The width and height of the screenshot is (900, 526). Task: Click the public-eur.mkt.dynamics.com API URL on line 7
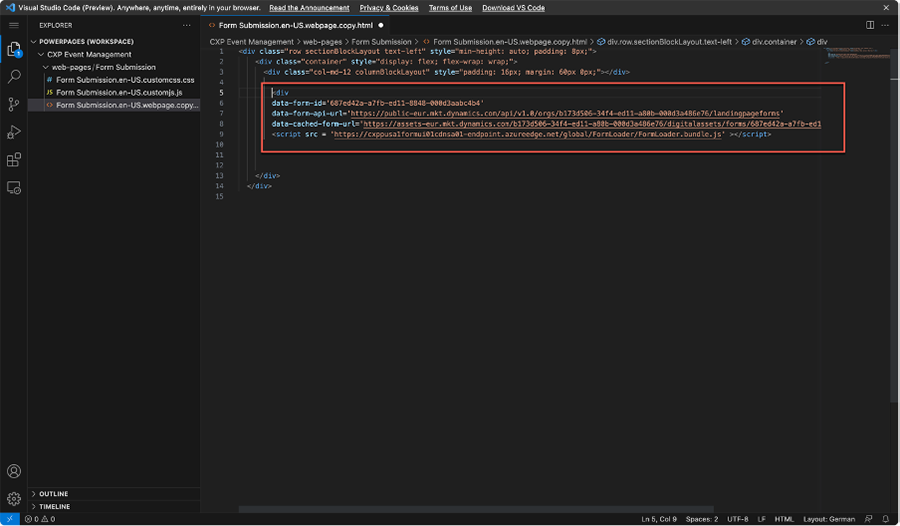(565, 114)
